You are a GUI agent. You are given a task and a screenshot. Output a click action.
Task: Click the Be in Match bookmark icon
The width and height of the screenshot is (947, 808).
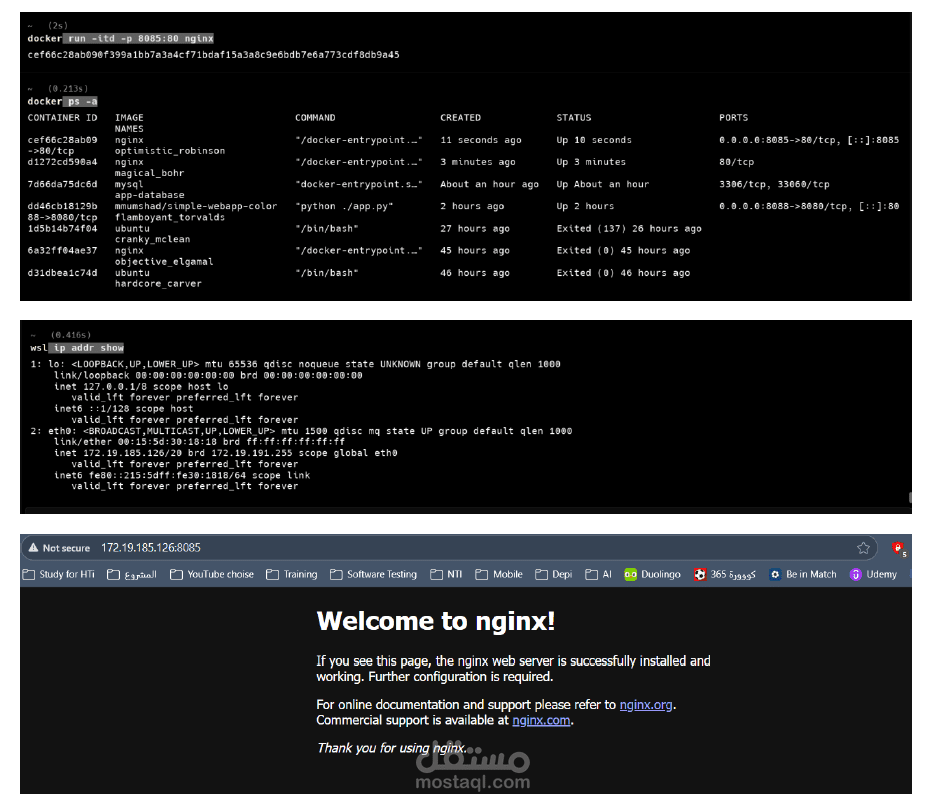tap(774, 574)
